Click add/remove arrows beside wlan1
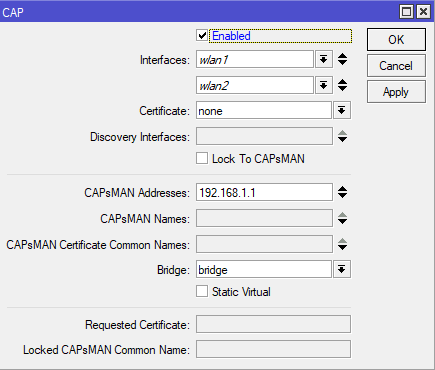 point(342,59)
